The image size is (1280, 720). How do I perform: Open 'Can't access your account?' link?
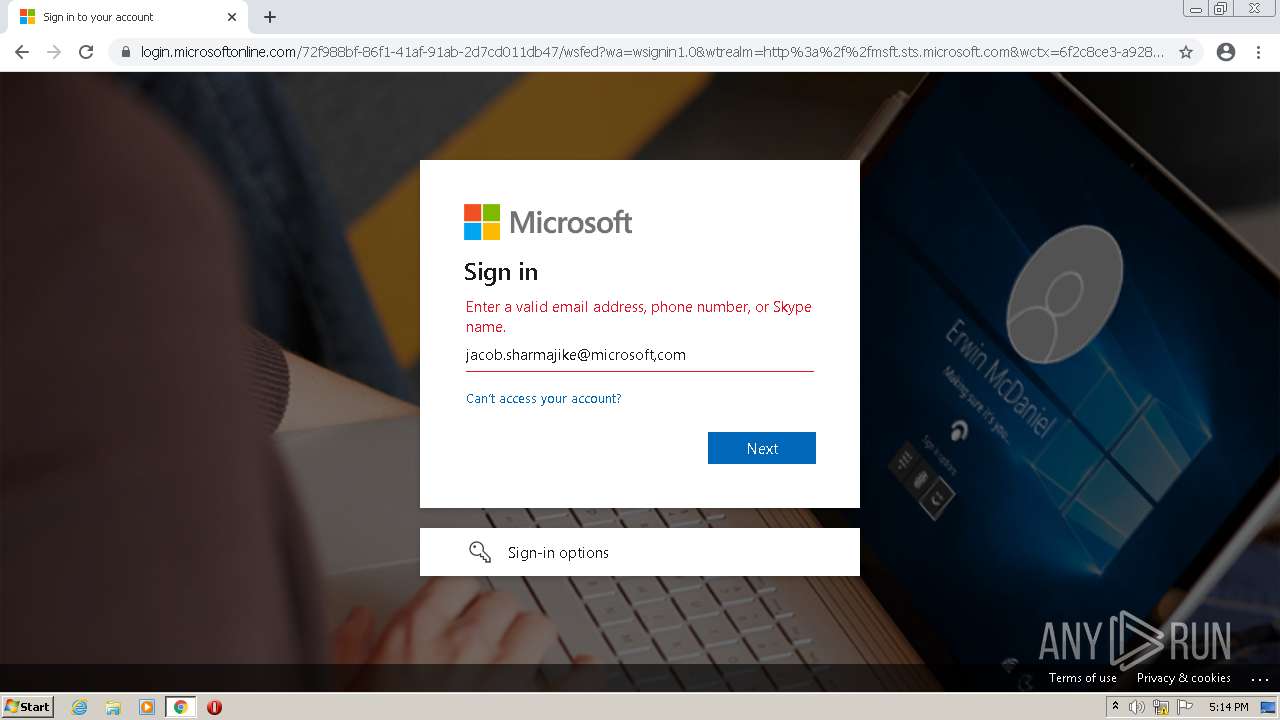[543, 398]
